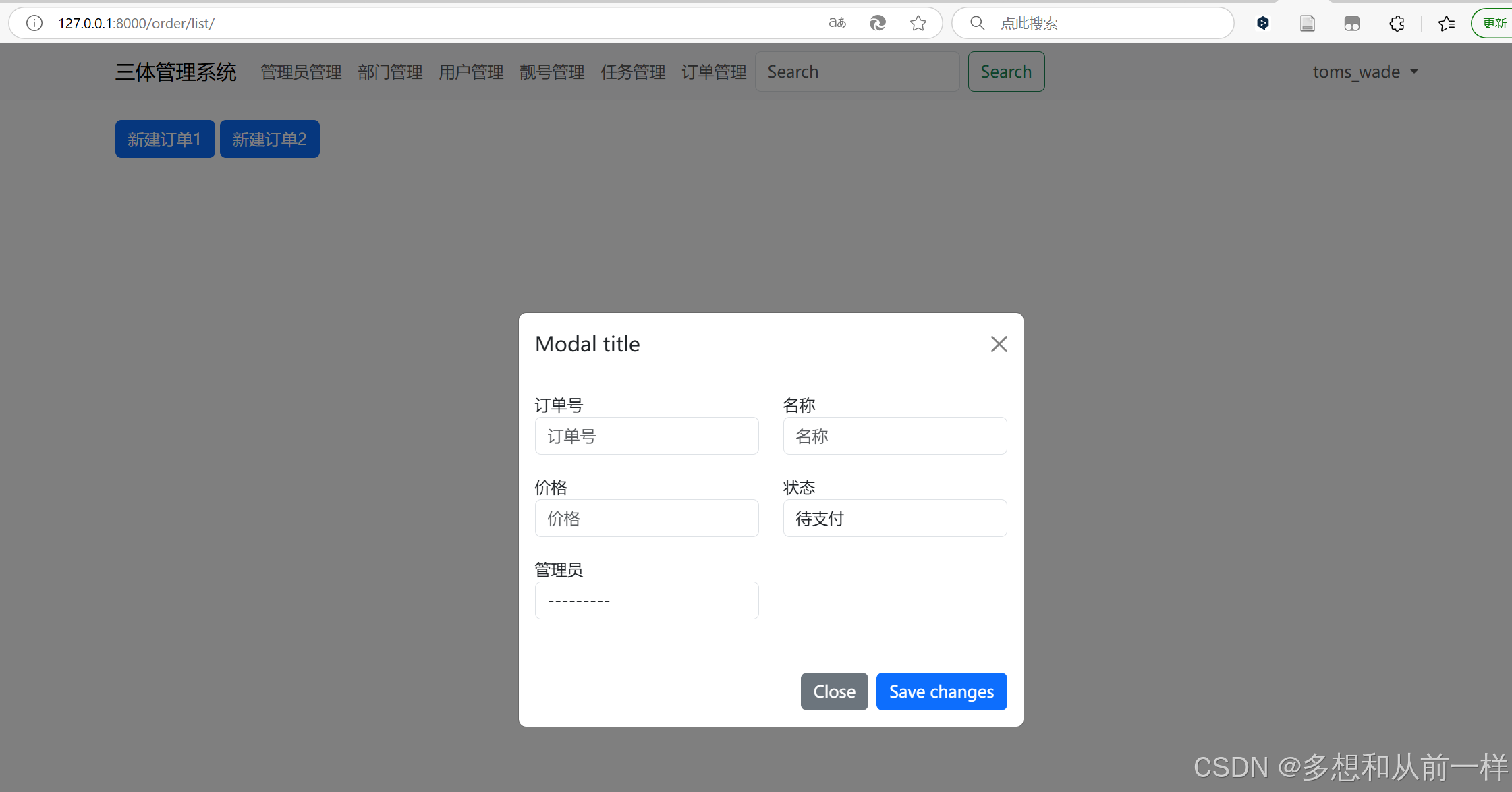Click the 新建订单2 button
Viewport: 1512px width, 792px height.
pos(269,139)
